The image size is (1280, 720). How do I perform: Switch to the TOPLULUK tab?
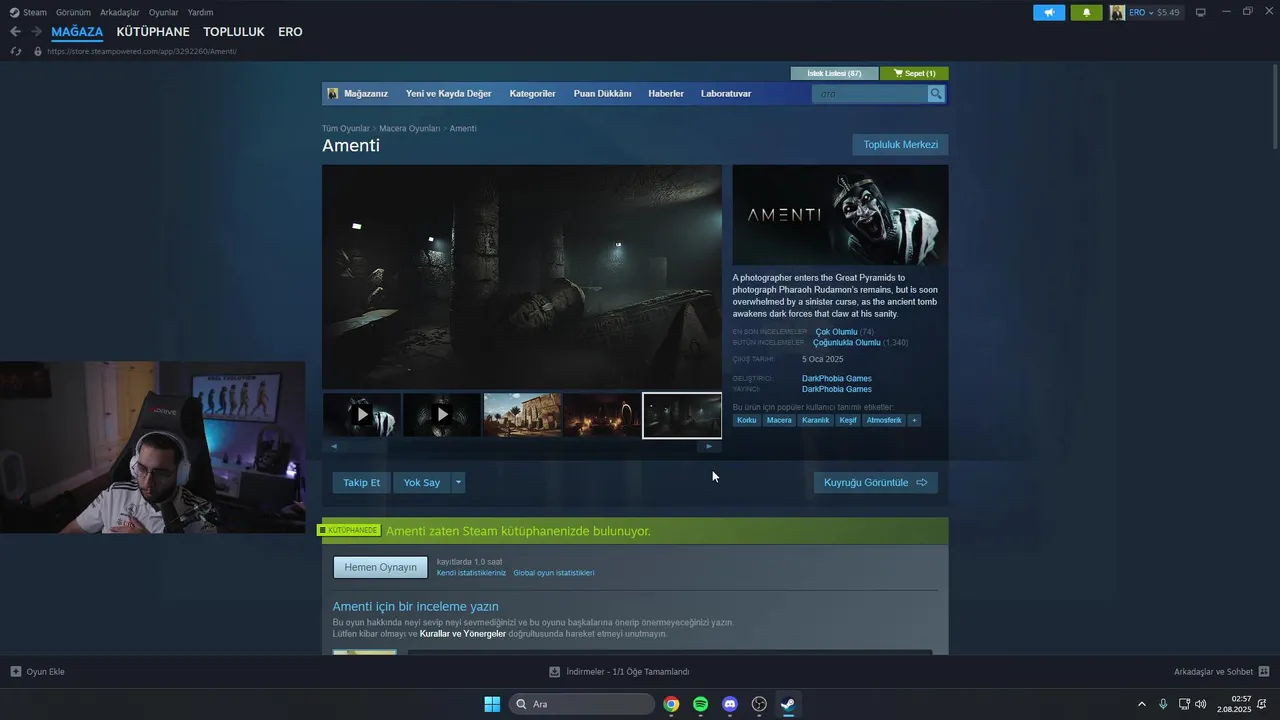[234, 32]
